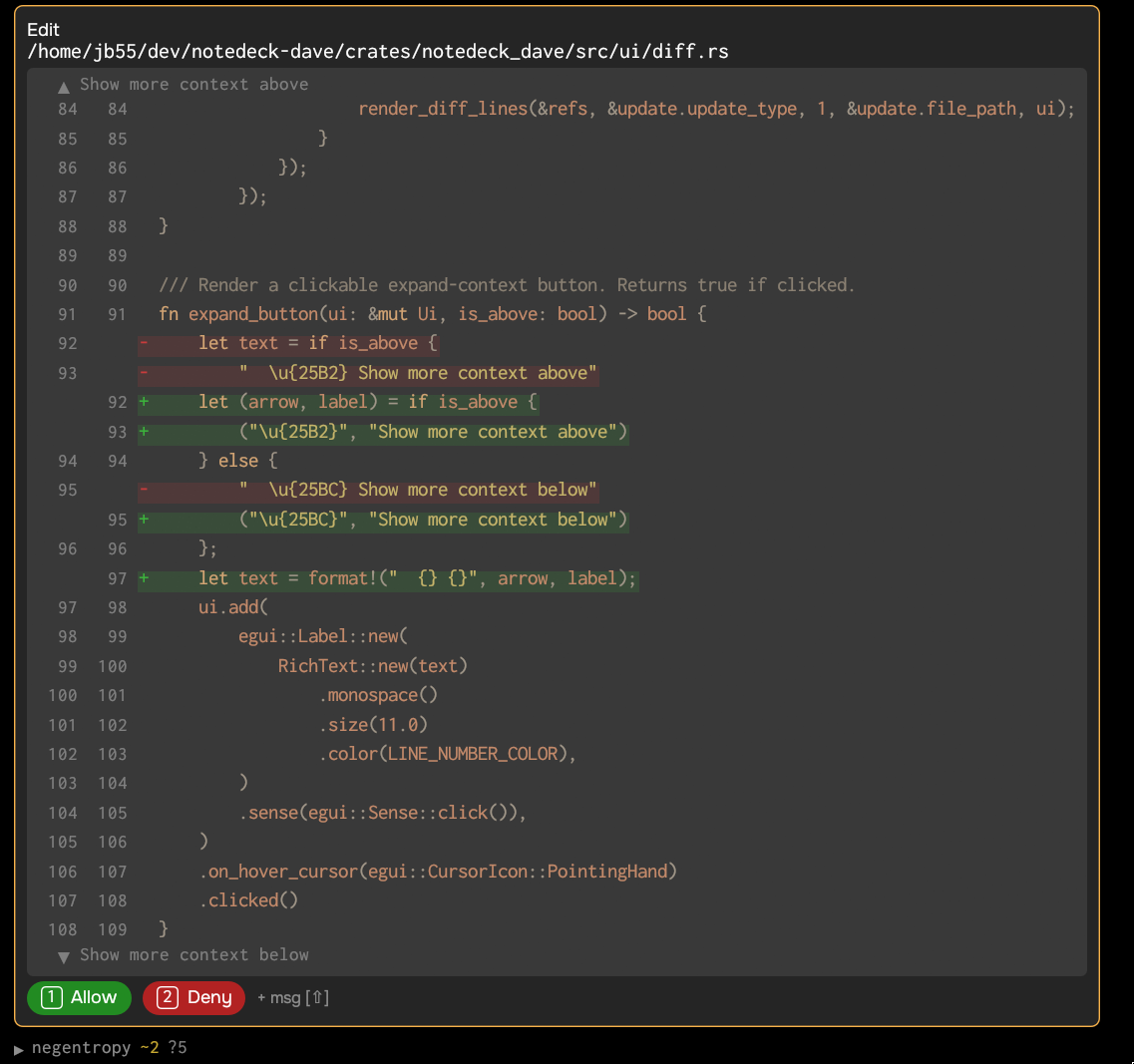Select the "fn expand_button" code line
This screenshot has width=1134, height=1064.
coord(432,314)
